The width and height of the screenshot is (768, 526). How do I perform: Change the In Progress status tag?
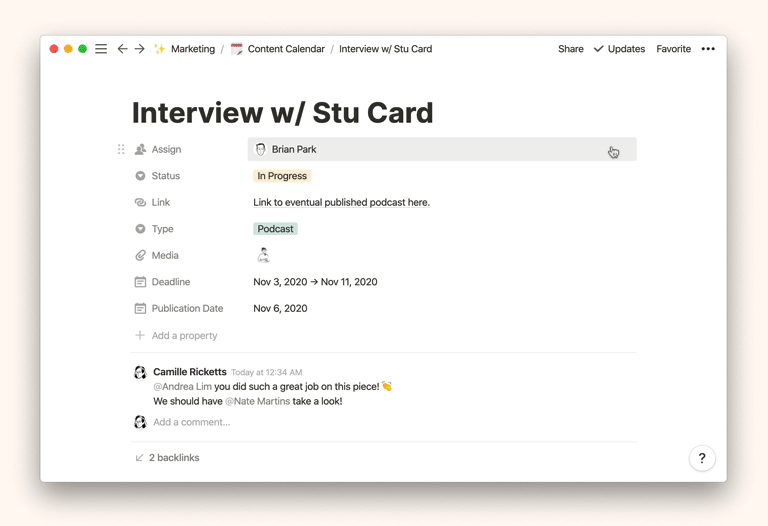282,176
